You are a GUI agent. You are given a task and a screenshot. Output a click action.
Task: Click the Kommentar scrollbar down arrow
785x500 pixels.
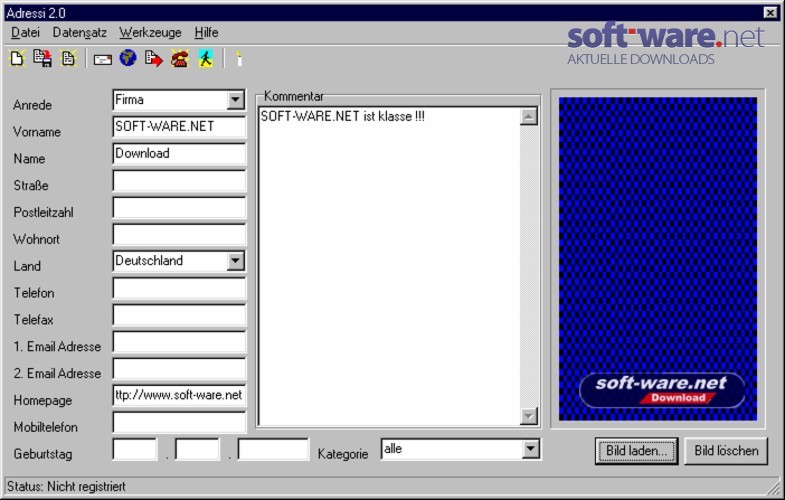[x=529, y=416]
